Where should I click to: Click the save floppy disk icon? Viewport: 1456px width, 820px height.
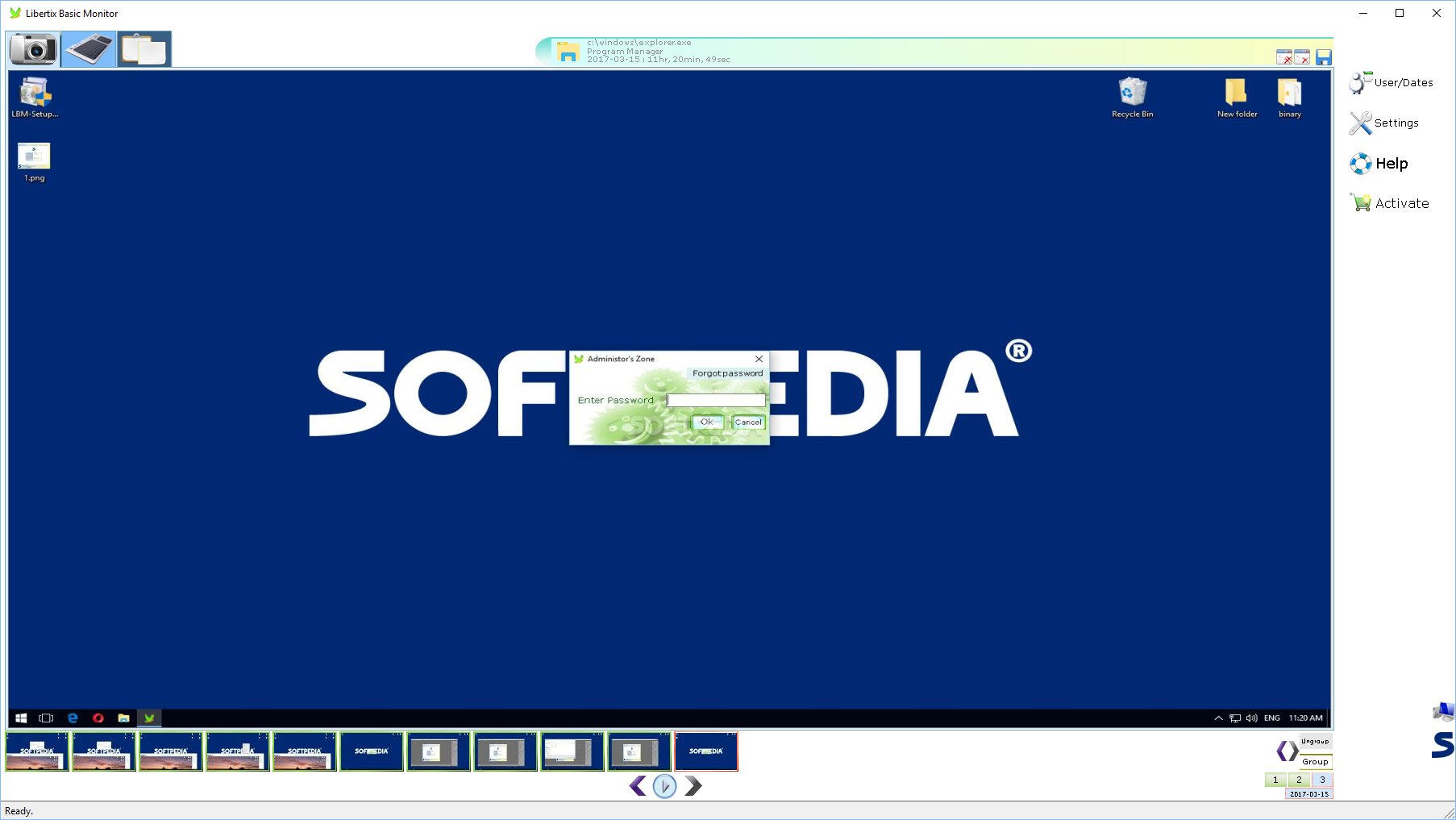click(1324, 57)
